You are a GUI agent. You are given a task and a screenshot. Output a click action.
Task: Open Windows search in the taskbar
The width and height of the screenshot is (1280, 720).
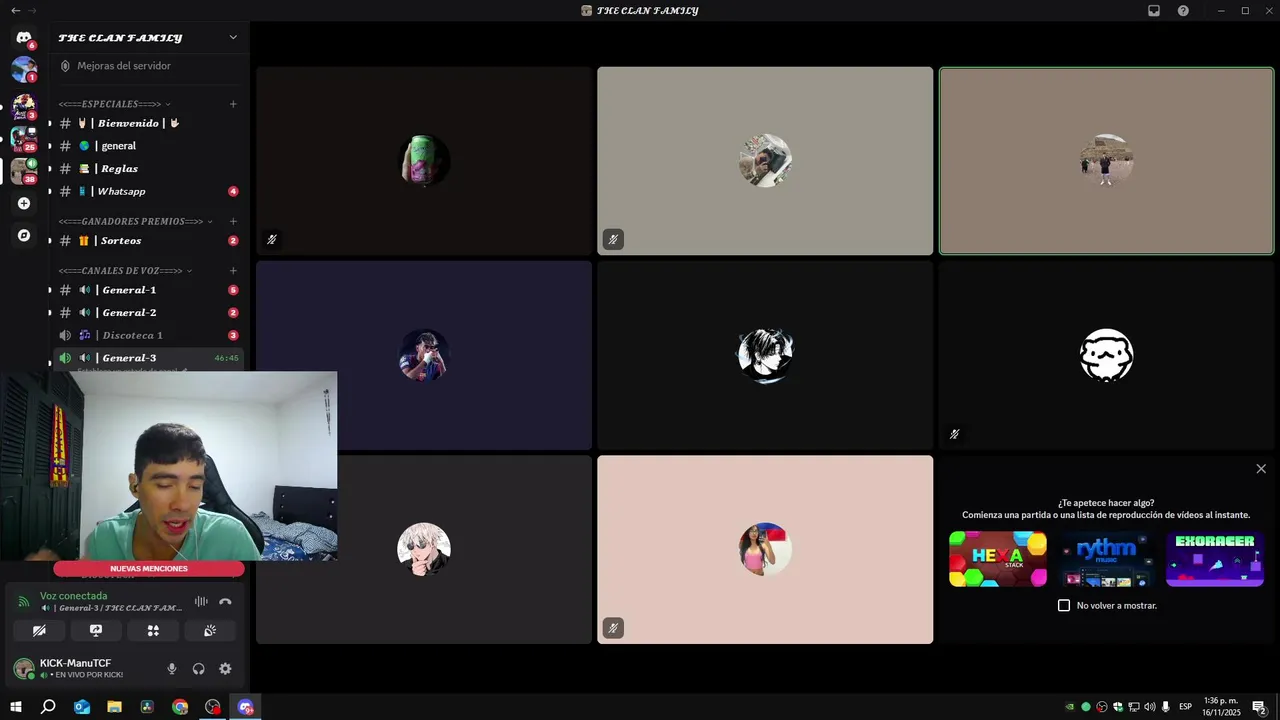(48, 707)
